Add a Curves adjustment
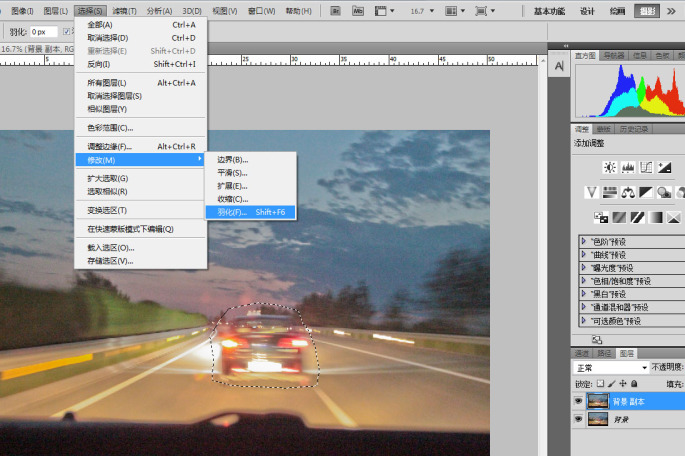 [x=646, y=167]
